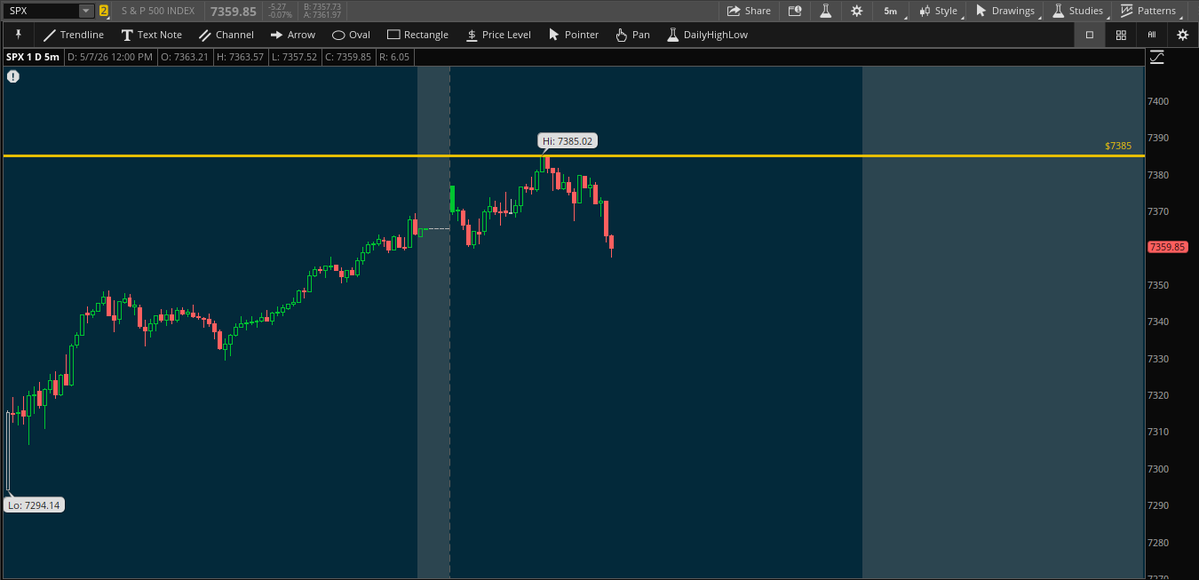The width and height of the screenshot is (1199, 580).
Task: Choose the Rectangle drawing tool
Action: (x=418, y=34)
